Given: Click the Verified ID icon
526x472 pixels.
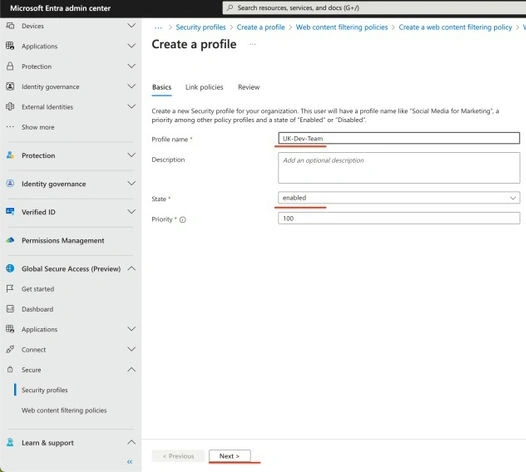Looking at the screenshot, I should (10, 211).
